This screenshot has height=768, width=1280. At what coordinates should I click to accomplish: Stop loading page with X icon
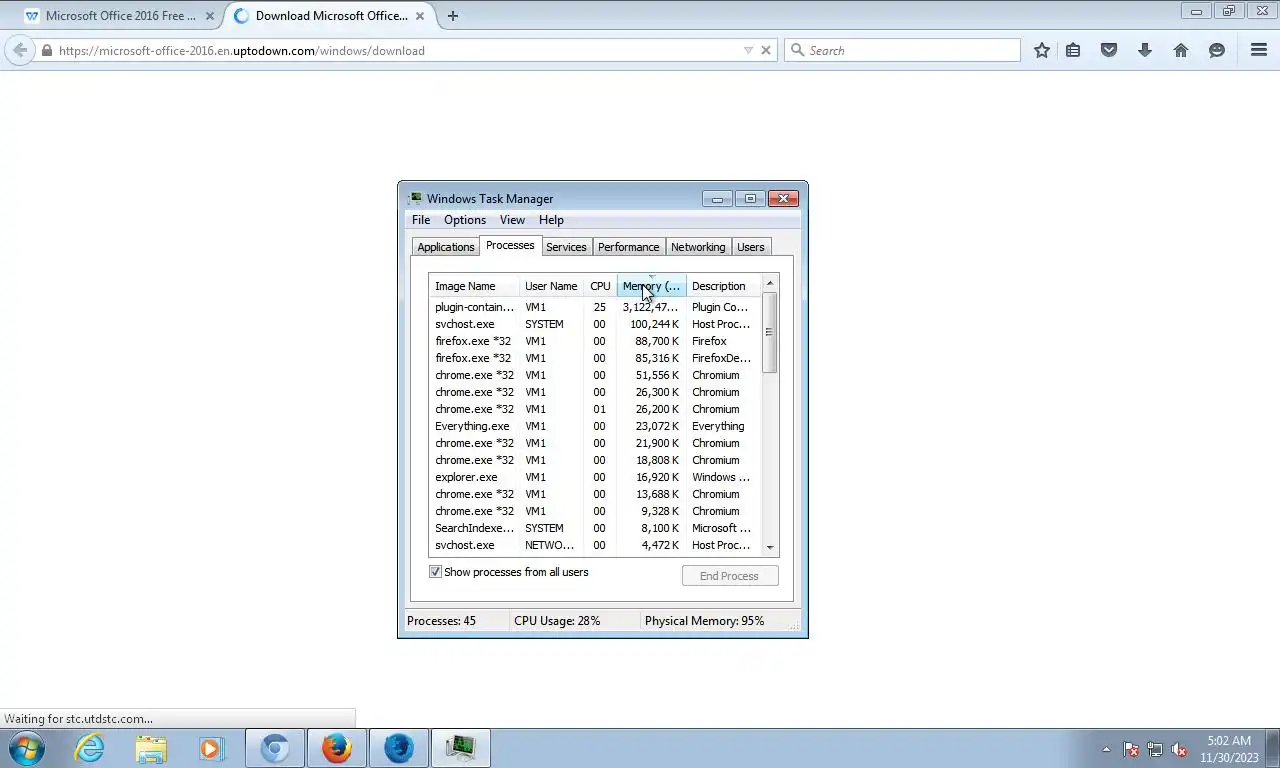pyautogui.click(x=766, y=50)
